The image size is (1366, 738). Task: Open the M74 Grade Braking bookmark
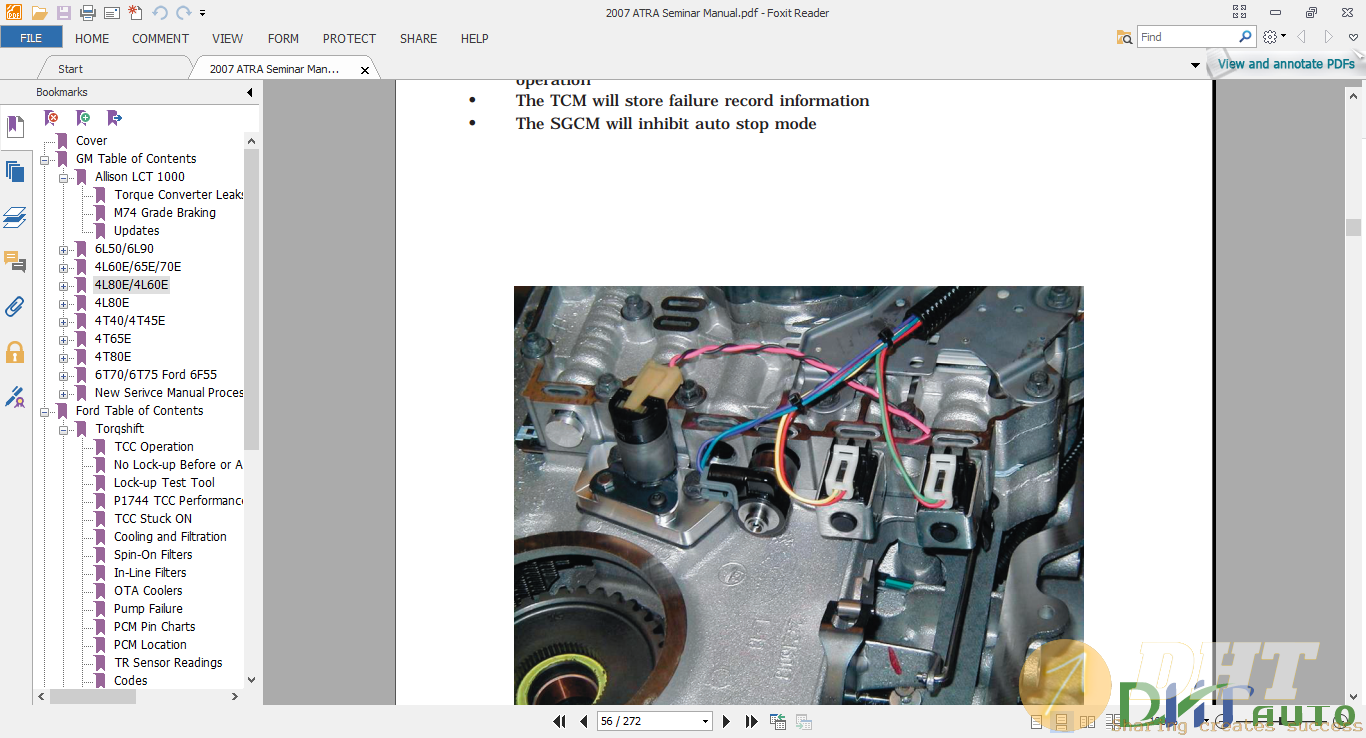pos(165,213)
